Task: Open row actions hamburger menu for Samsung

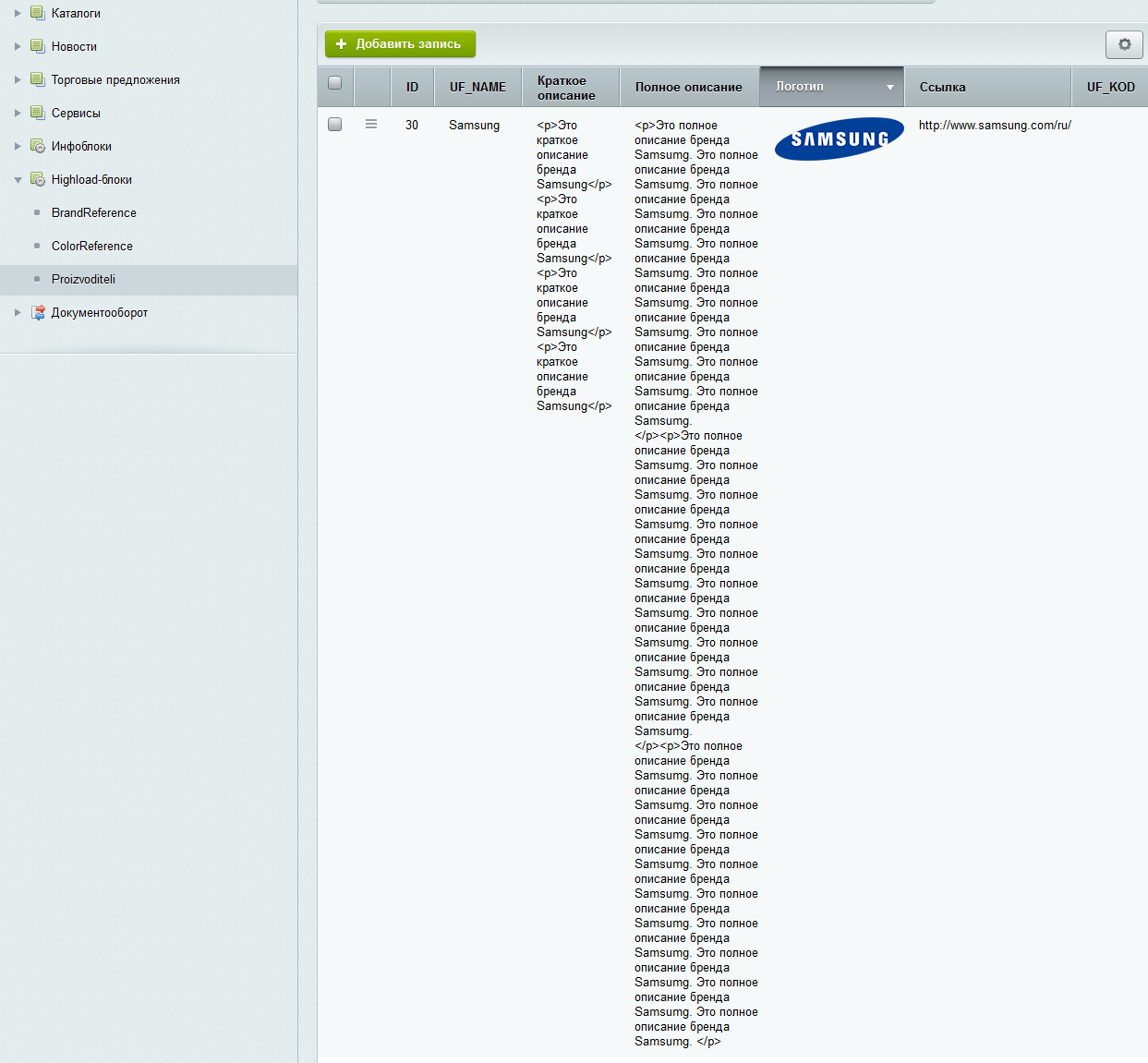Action: (x=371, y=124)
